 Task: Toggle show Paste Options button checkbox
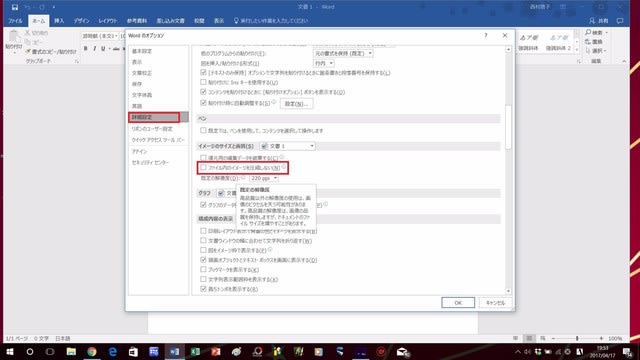coord(203,92)
